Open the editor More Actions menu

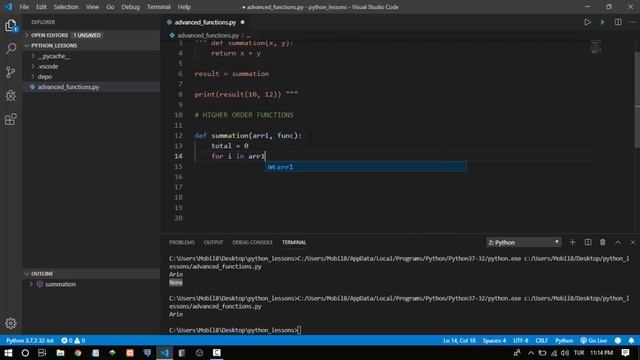(633, 22)
